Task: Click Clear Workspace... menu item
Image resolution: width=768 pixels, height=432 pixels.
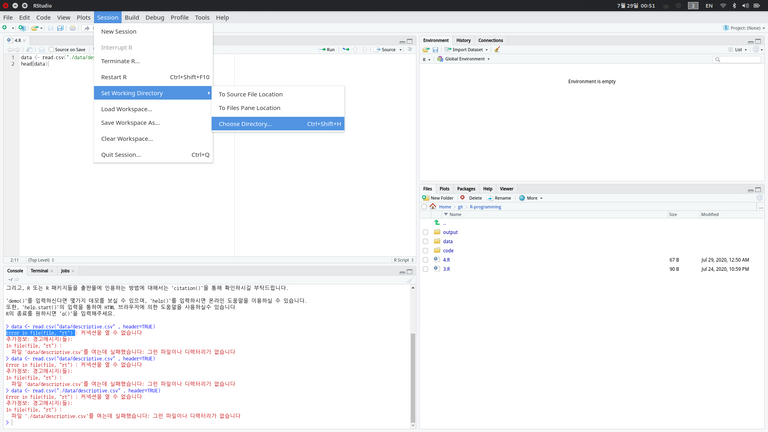Action: [153, 139]
